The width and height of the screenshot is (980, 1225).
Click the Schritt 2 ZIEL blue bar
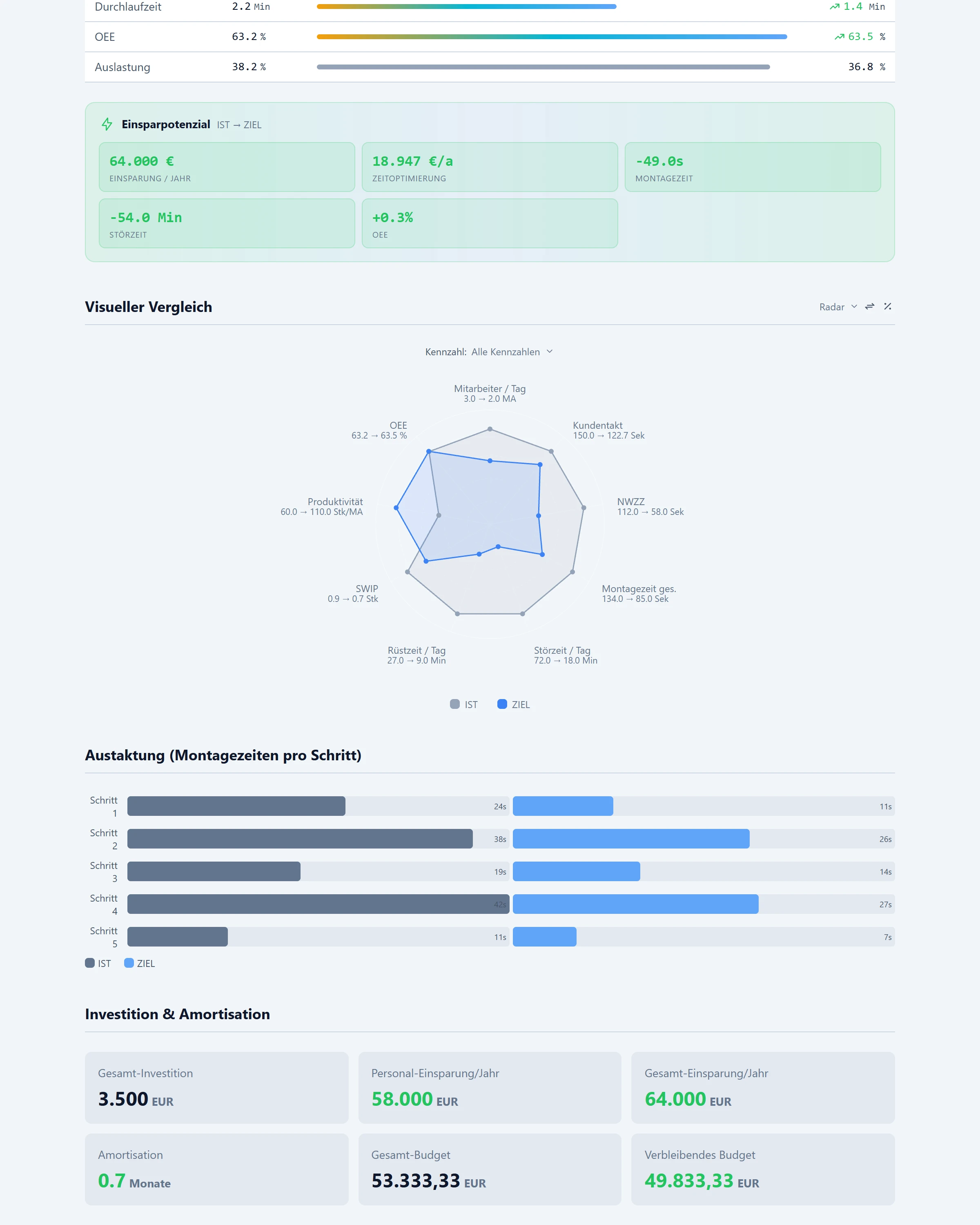click(x=630, y=839)
